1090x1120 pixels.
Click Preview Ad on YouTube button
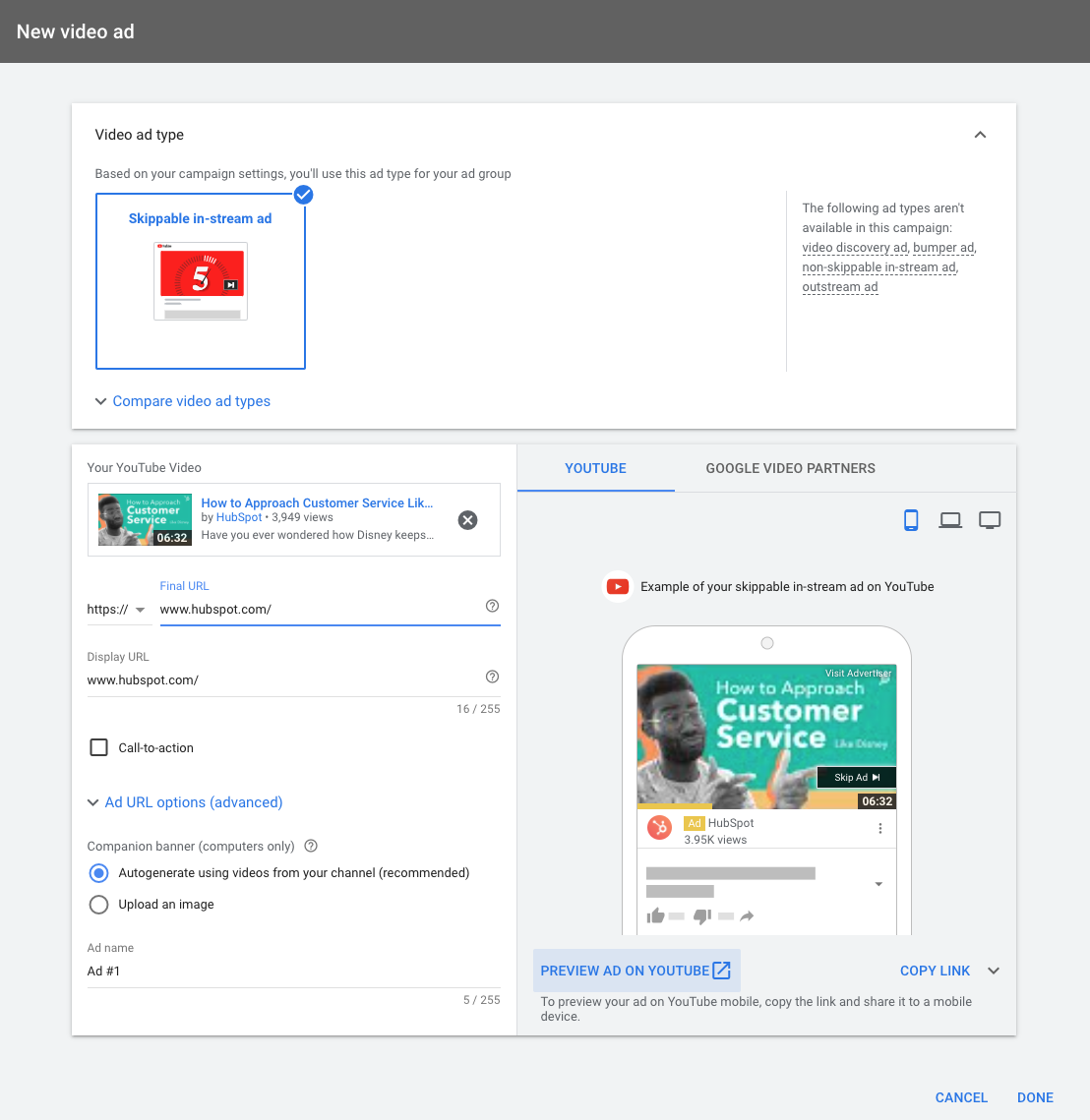click(x=636, y=971)
